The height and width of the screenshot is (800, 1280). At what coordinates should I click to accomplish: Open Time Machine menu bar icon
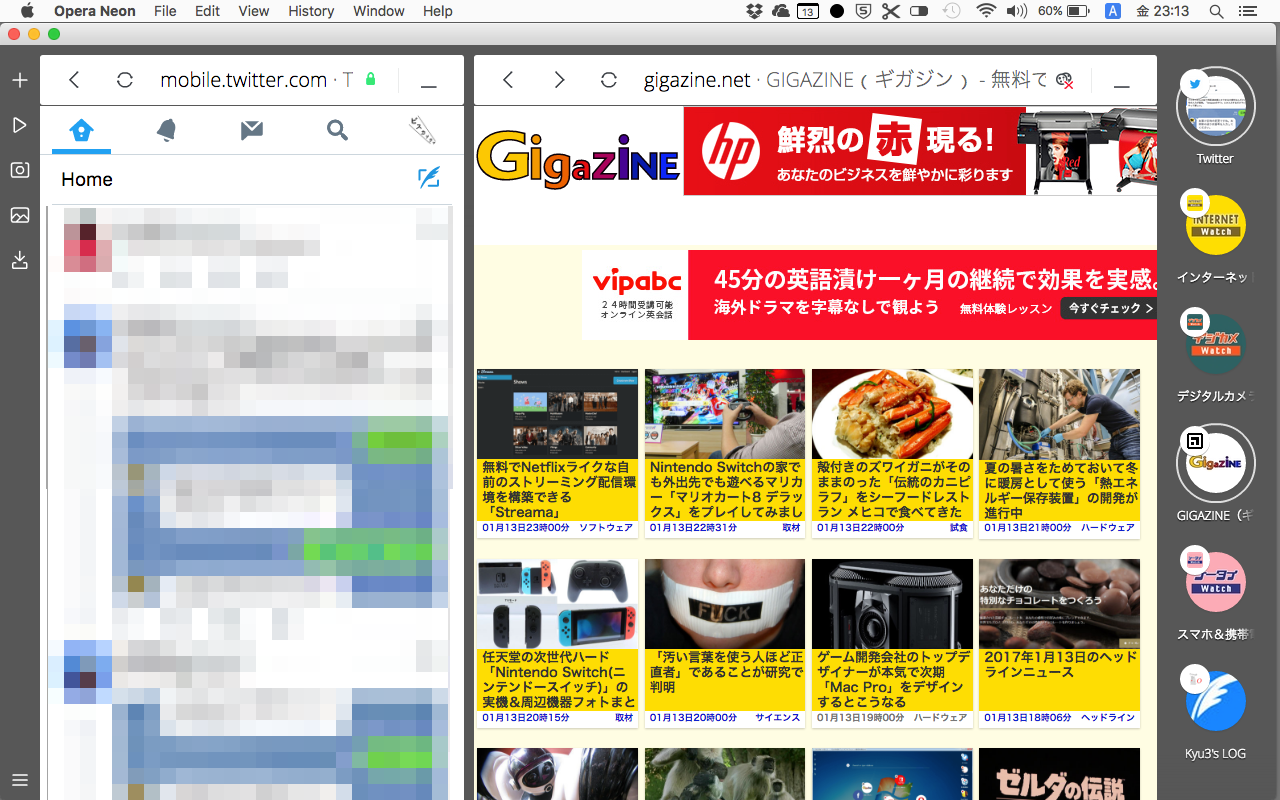pyautogui.click(x=952, y=11)
